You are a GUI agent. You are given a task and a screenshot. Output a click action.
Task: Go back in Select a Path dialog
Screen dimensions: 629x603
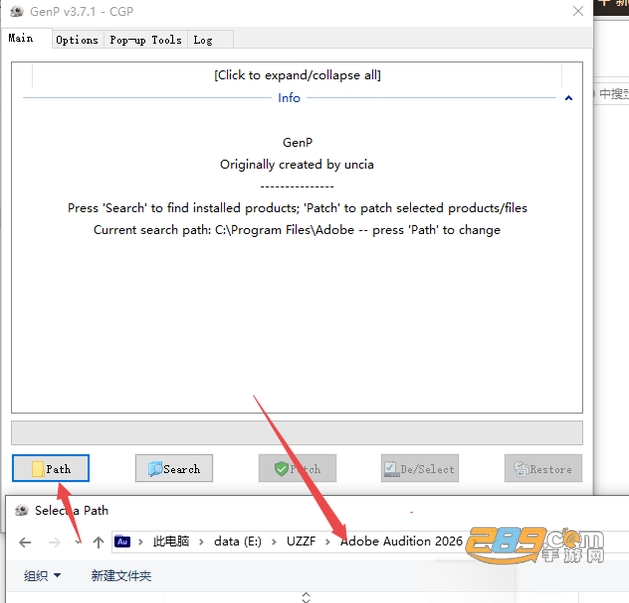[x=25, y=542]
